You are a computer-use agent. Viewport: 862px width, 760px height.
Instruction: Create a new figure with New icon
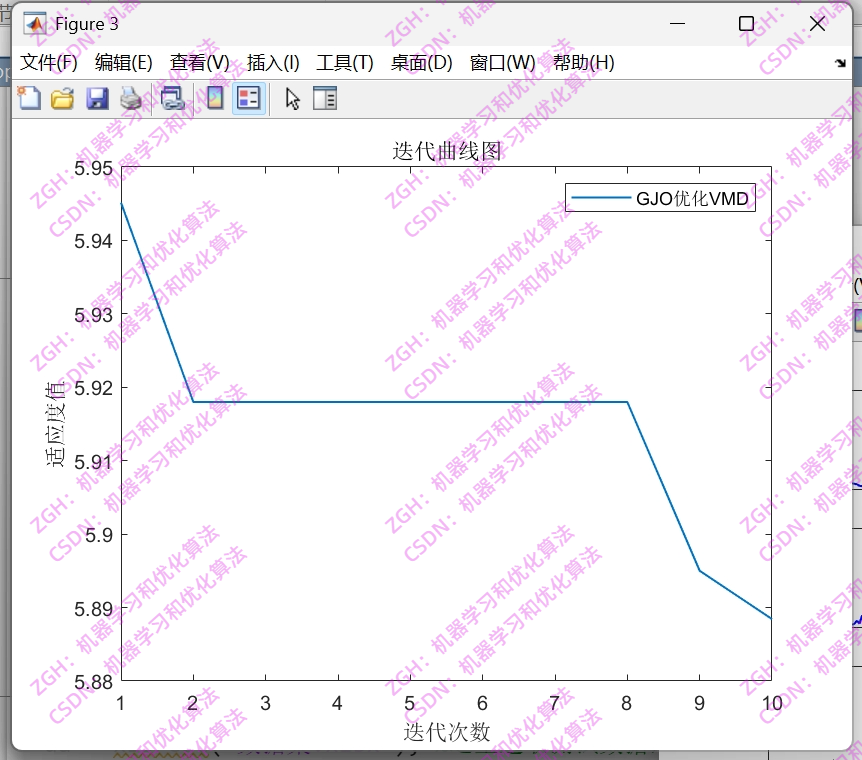tap(29, 99)
